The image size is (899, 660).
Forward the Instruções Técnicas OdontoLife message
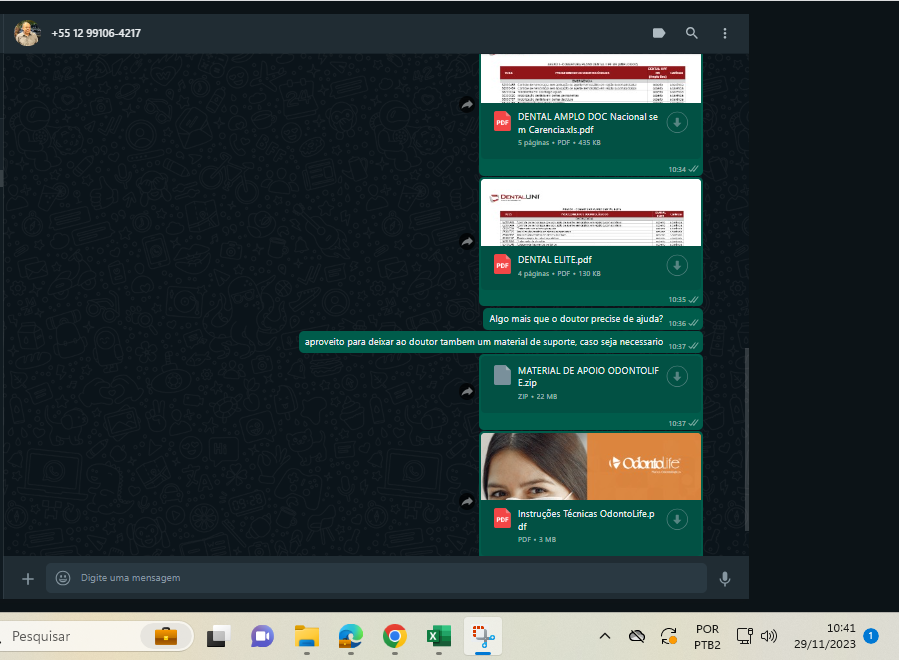[x=467, y=502]
